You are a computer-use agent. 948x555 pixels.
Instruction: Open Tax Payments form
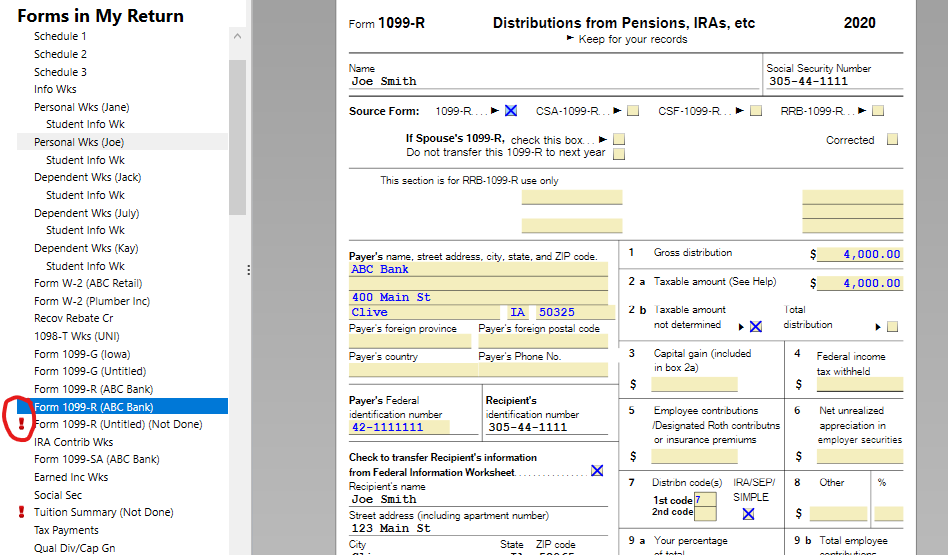66,530
